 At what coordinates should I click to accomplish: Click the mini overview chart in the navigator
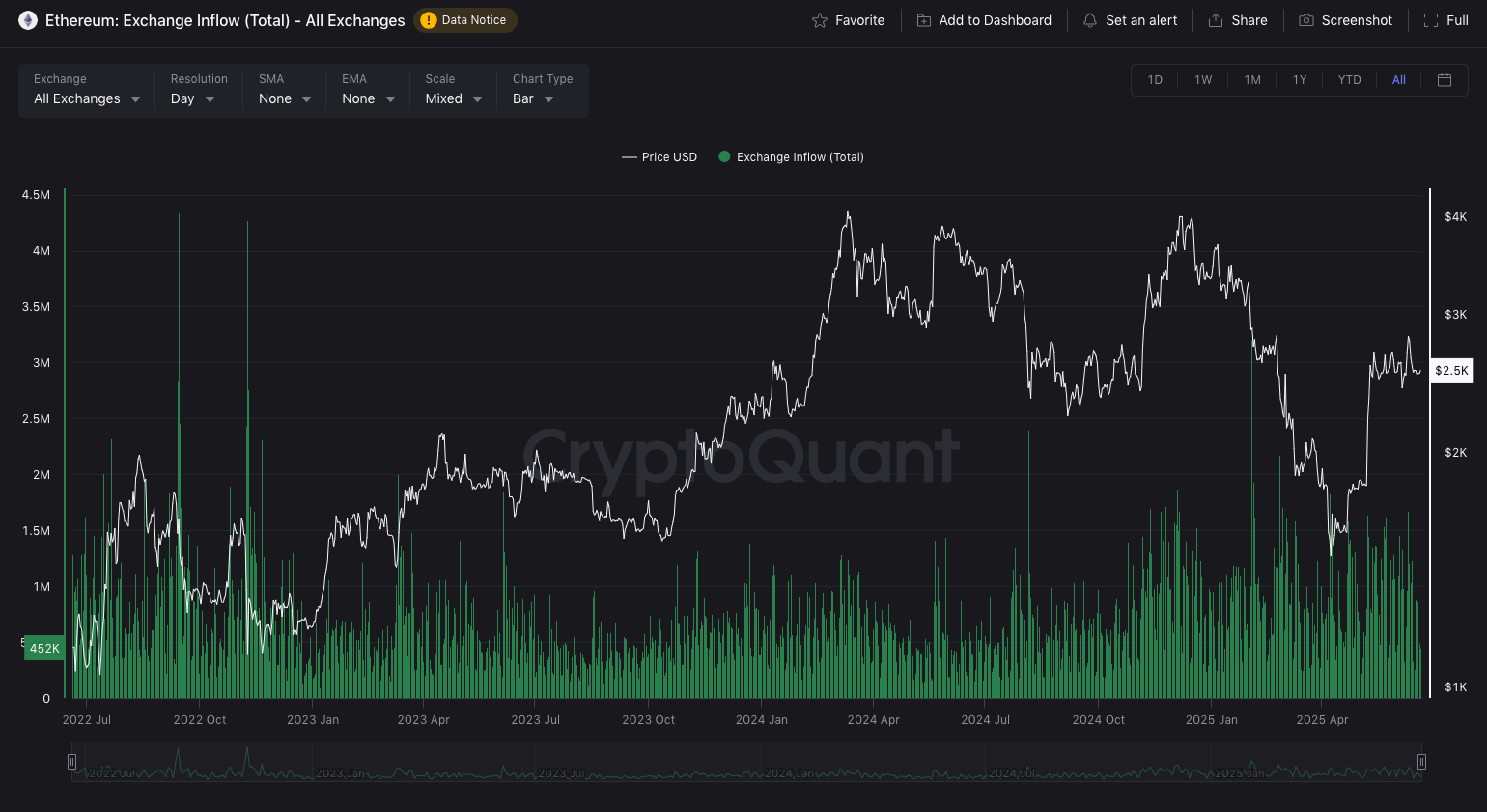[746, 762]
